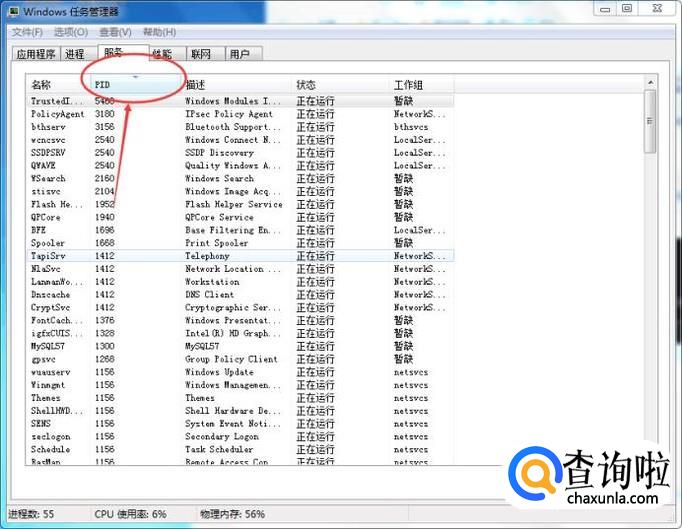Minimize the Task Manager window

point(605,9)
